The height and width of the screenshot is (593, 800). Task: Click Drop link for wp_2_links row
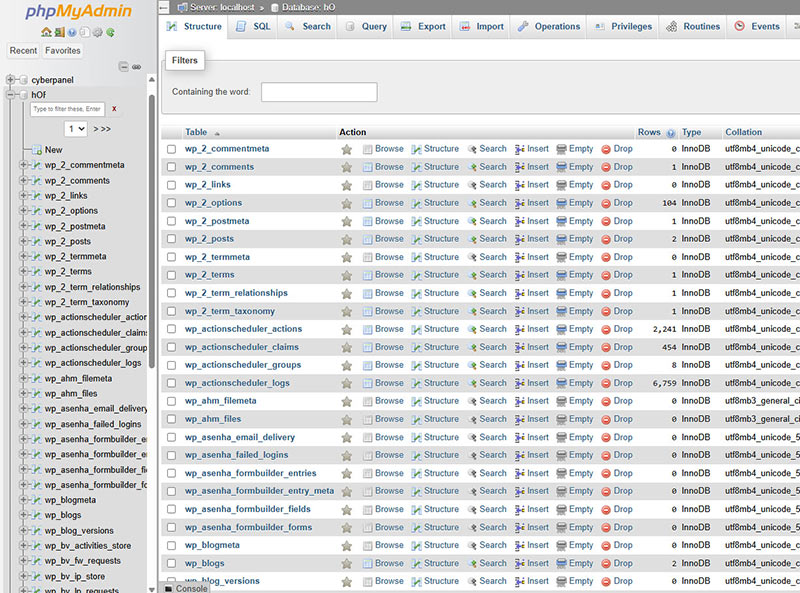(617, 185)
